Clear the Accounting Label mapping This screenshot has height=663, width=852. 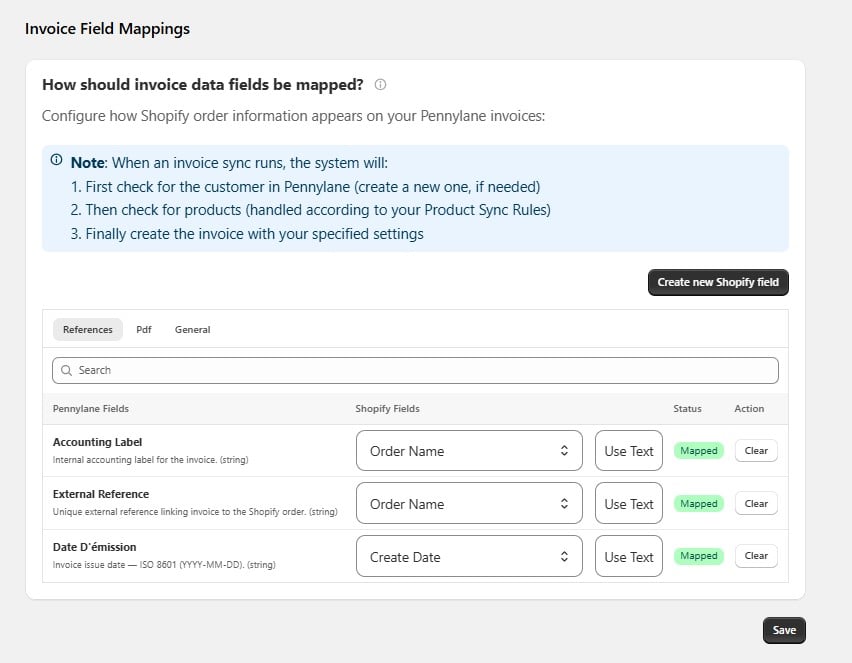click(756, 451)
